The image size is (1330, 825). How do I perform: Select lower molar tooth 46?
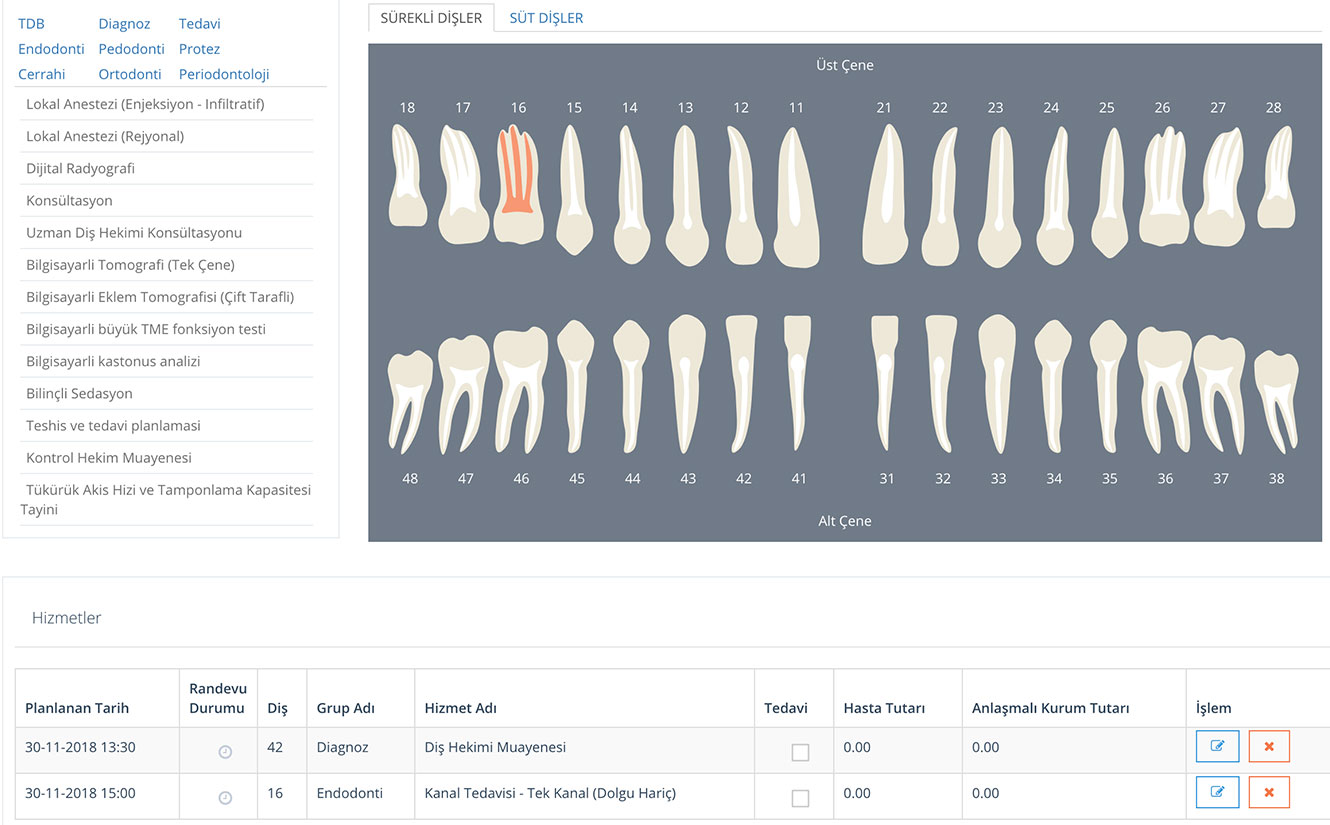pos(521,390)
